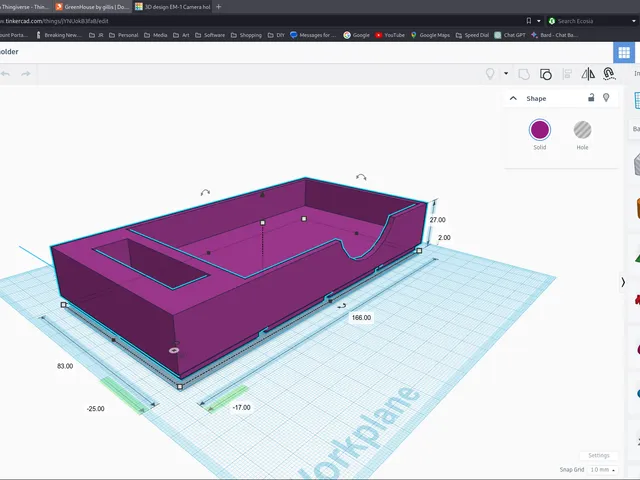
Task: Open the YouTube bookmark
Action: 390,35
